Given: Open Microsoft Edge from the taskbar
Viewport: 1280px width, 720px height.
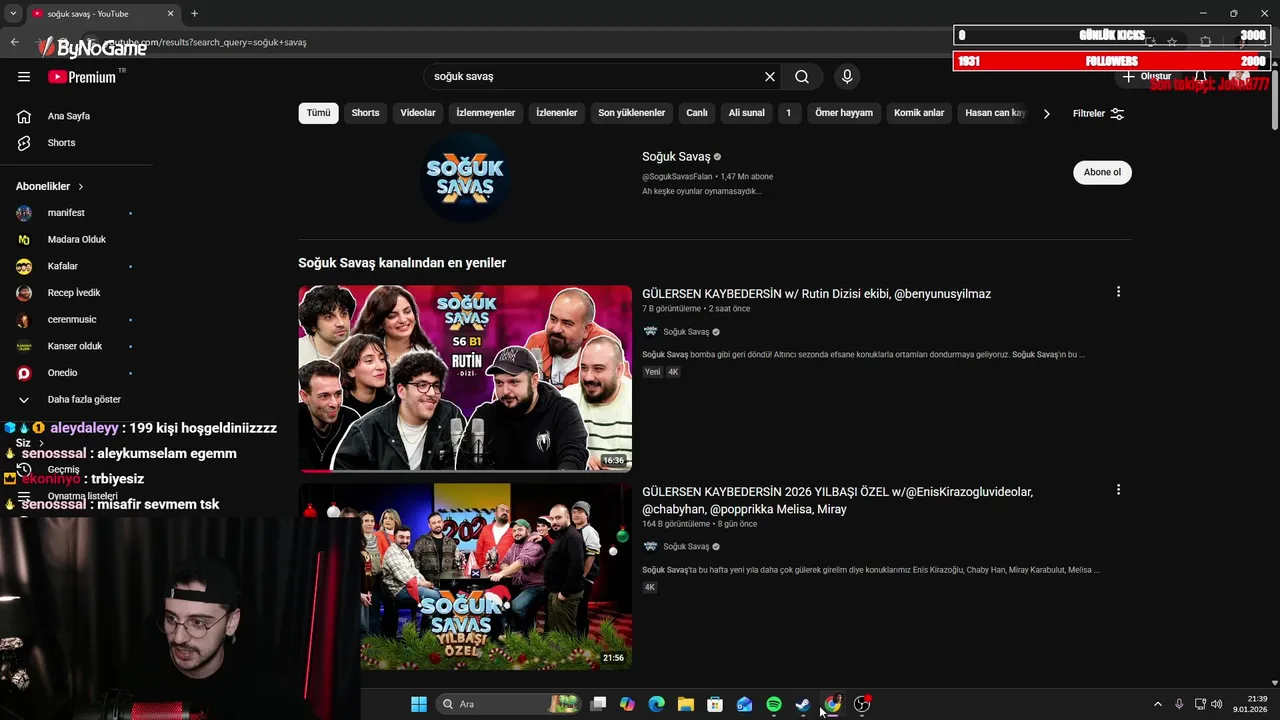Looking at the screenshot, I should (x=656, y=704).
